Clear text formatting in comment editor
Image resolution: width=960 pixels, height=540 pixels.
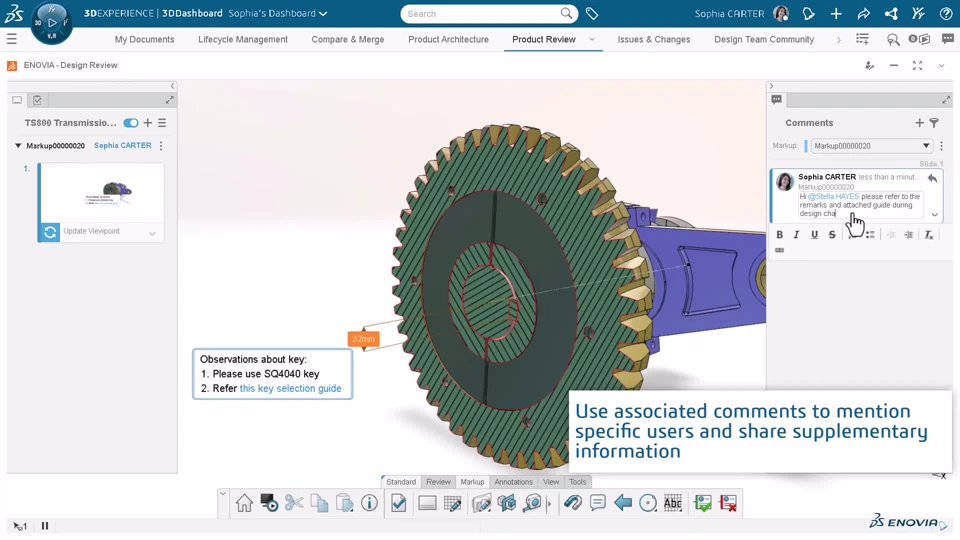pyautogui.click(x=929, y=234)
